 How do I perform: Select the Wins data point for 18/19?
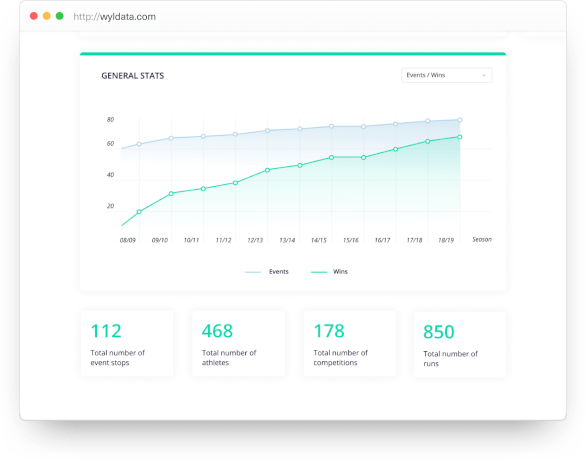click(460, 137)
